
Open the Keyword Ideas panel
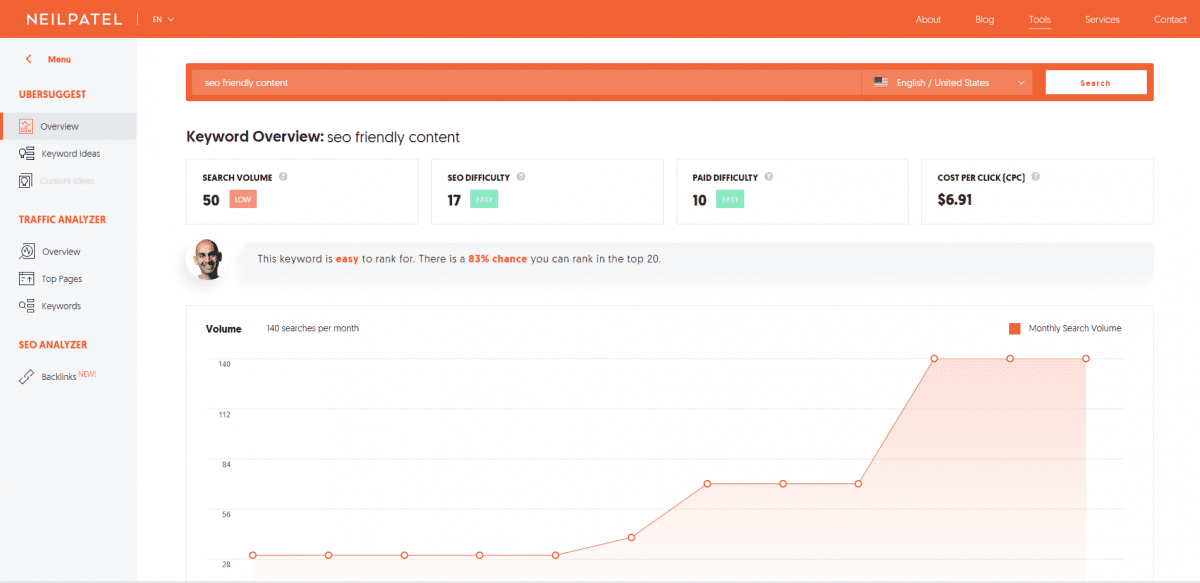click(x=68, y=153)
